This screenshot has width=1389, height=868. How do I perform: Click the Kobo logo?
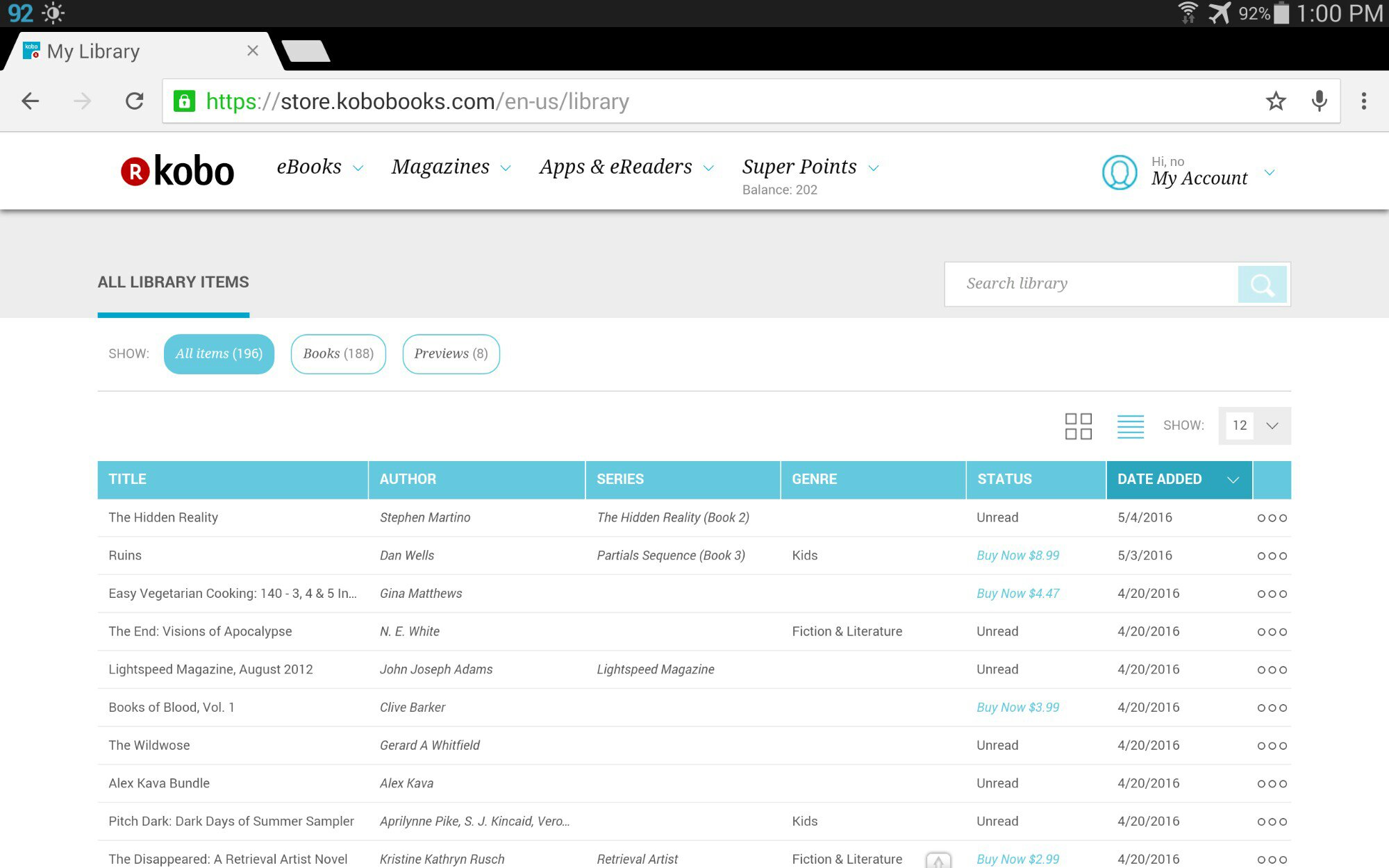tap(178, 171)
